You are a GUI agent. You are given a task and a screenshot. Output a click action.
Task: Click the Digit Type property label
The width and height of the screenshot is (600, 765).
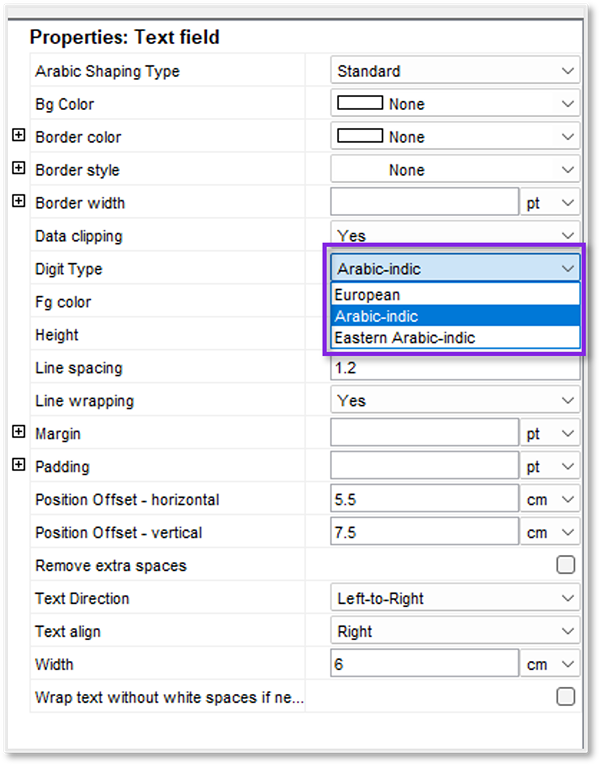[x=69, y=269]
